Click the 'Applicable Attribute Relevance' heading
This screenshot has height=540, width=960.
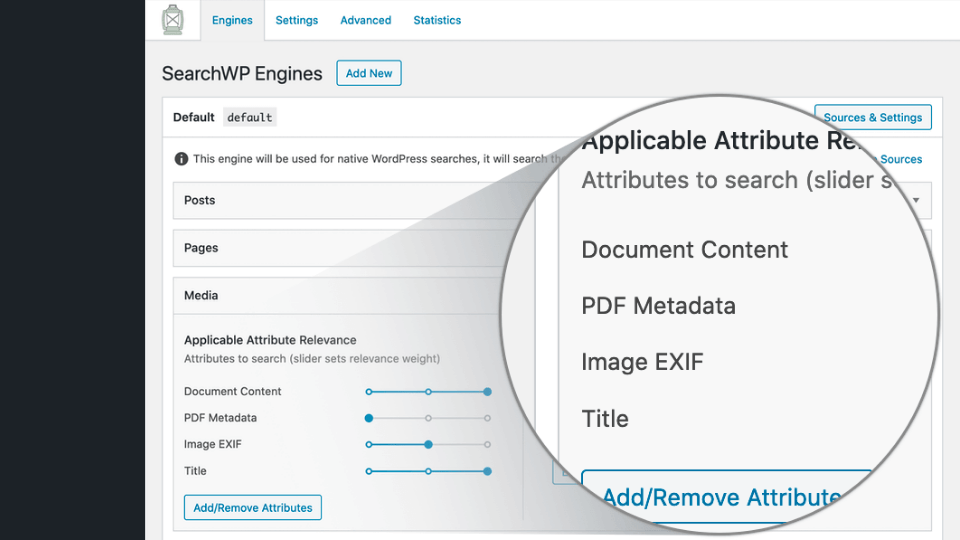click(270, 340)
